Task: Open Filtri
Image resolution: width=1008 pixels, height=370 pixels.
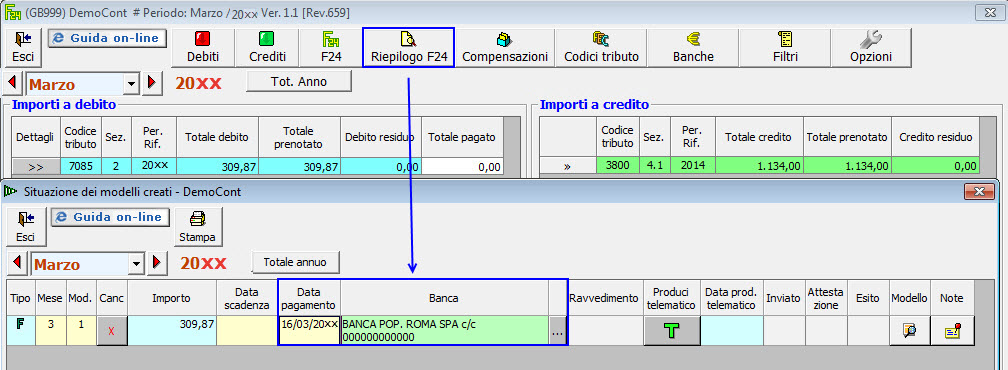Action: pyautogui.click(x=785, y=48)
